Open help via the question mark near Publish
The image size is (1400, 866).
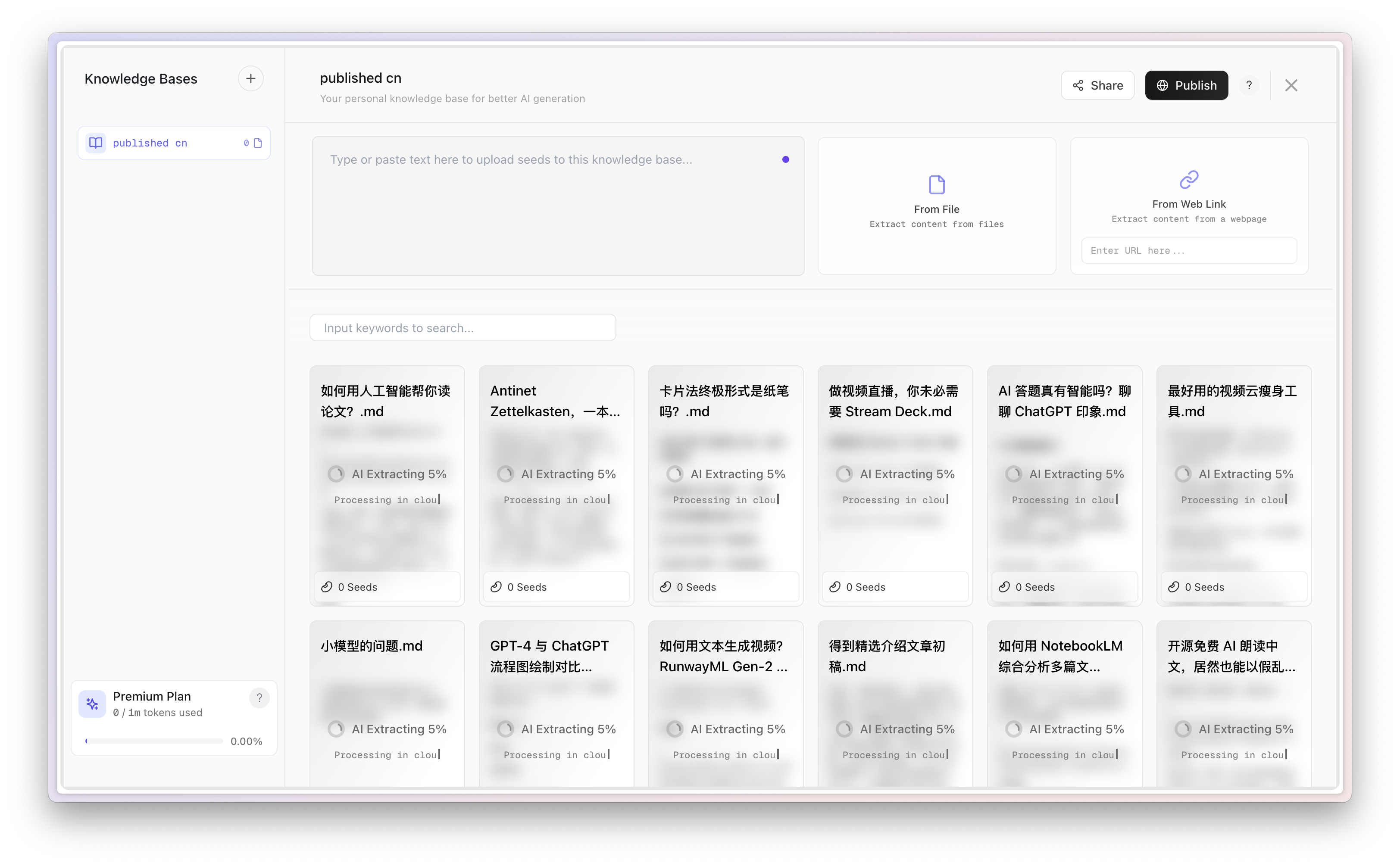pyautogui.click(x=1249, y=85)
